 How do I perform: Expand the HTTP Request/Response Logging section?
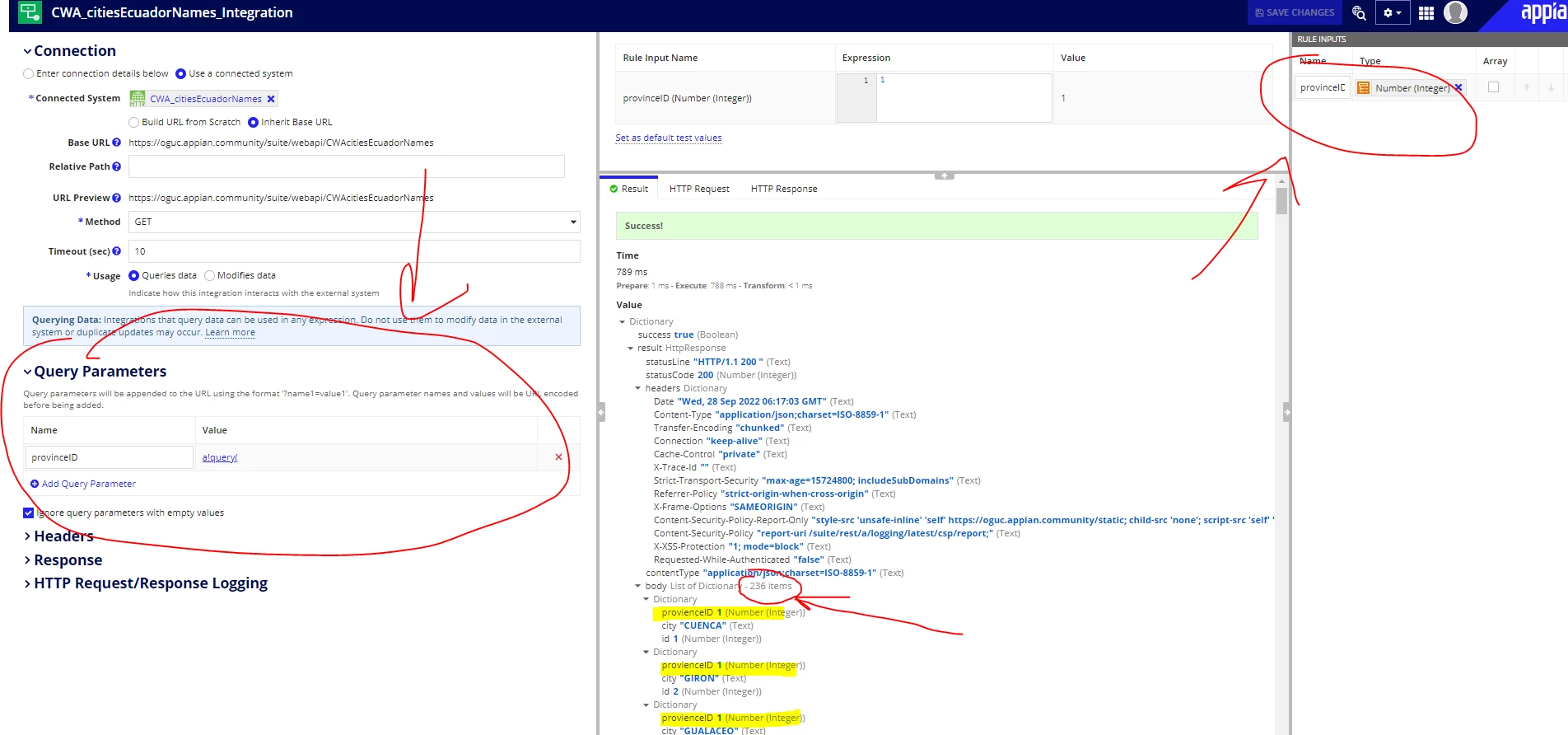coord(27,583)
